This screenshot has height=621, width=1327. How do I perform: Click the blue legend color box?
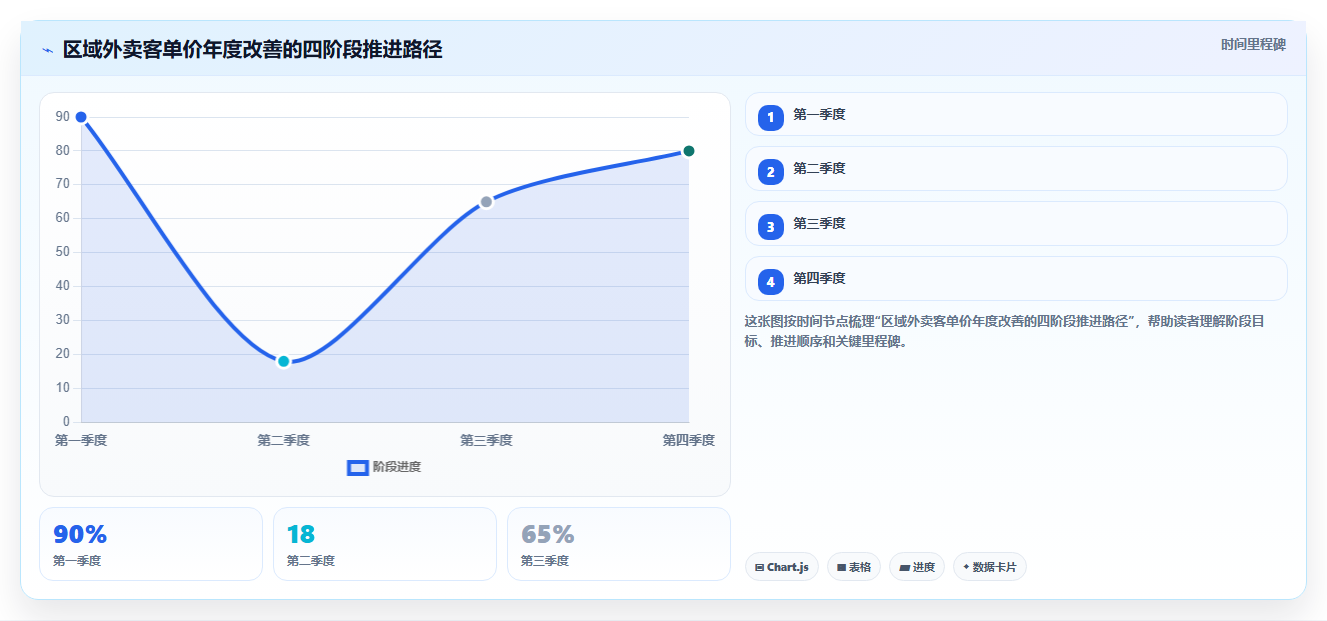tap(358, 468)
